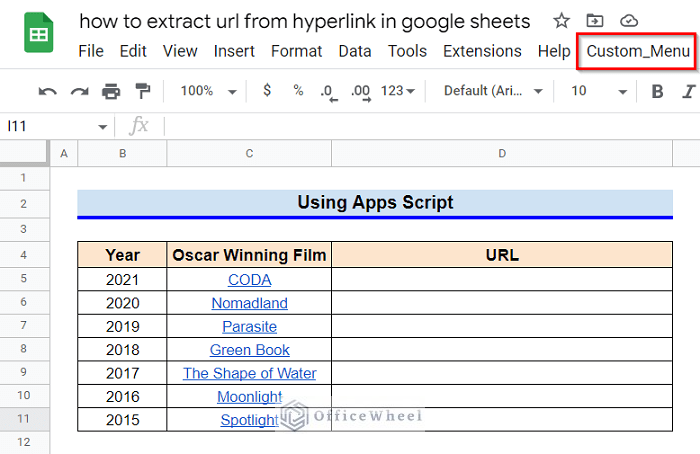
Task: Follow the Parasite hyperlink
Action: (x=249, y=327)
